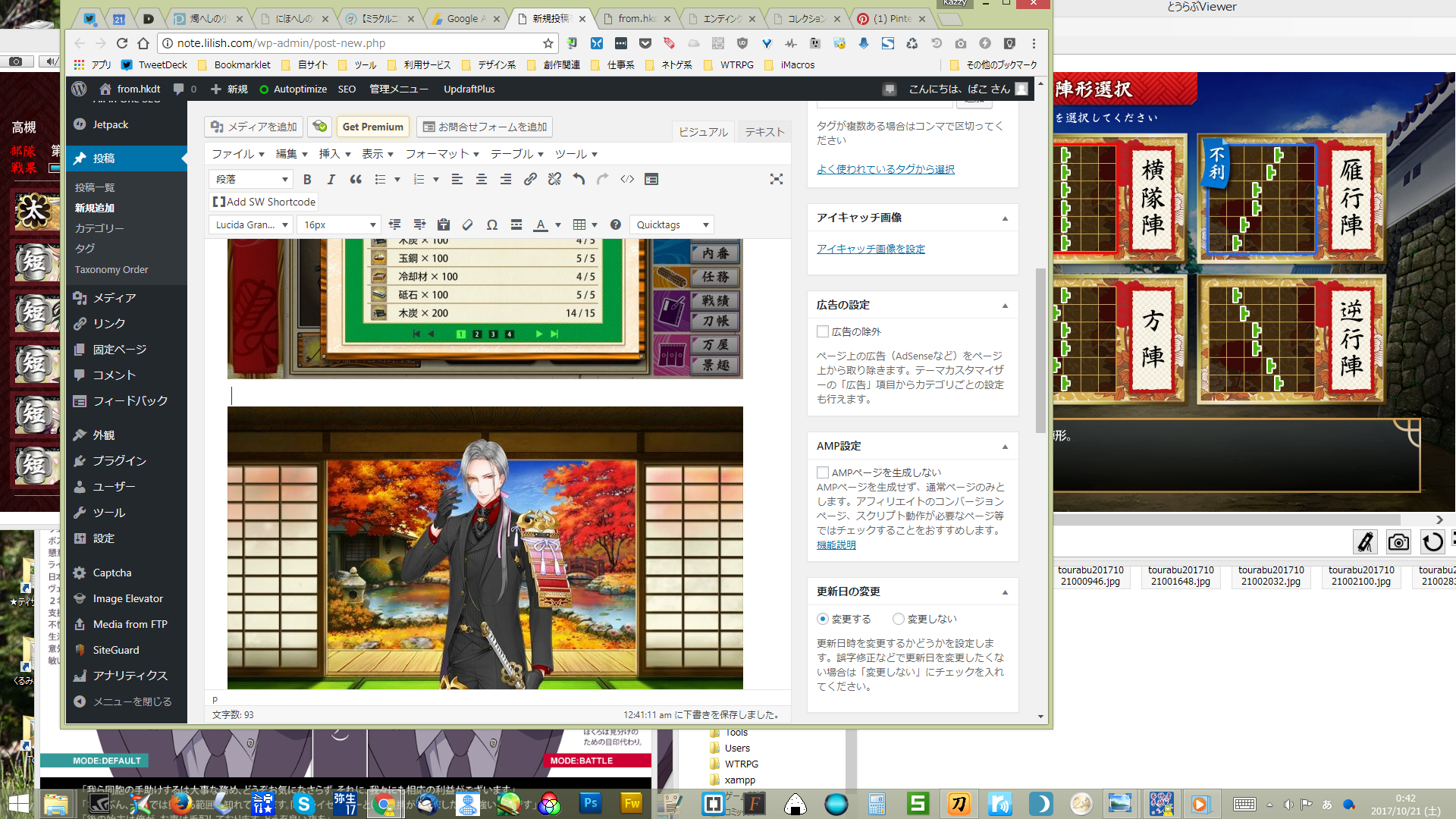Screen dimensions: 1456x819
Task: Click the 機能説明 link in AMP設定
Action: click(836, 544)
